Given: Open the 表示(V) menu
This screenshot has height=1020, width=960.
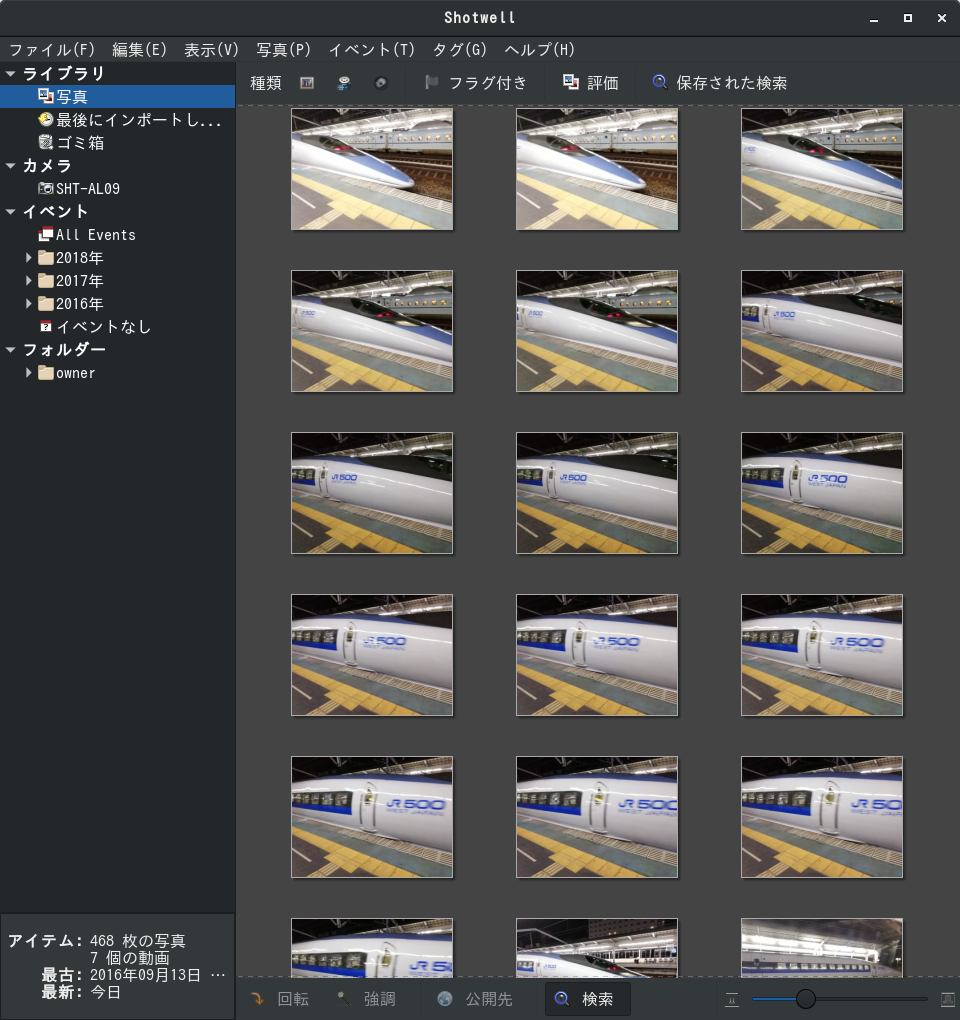Looking at the screenshot, I should tap(211, 50).
